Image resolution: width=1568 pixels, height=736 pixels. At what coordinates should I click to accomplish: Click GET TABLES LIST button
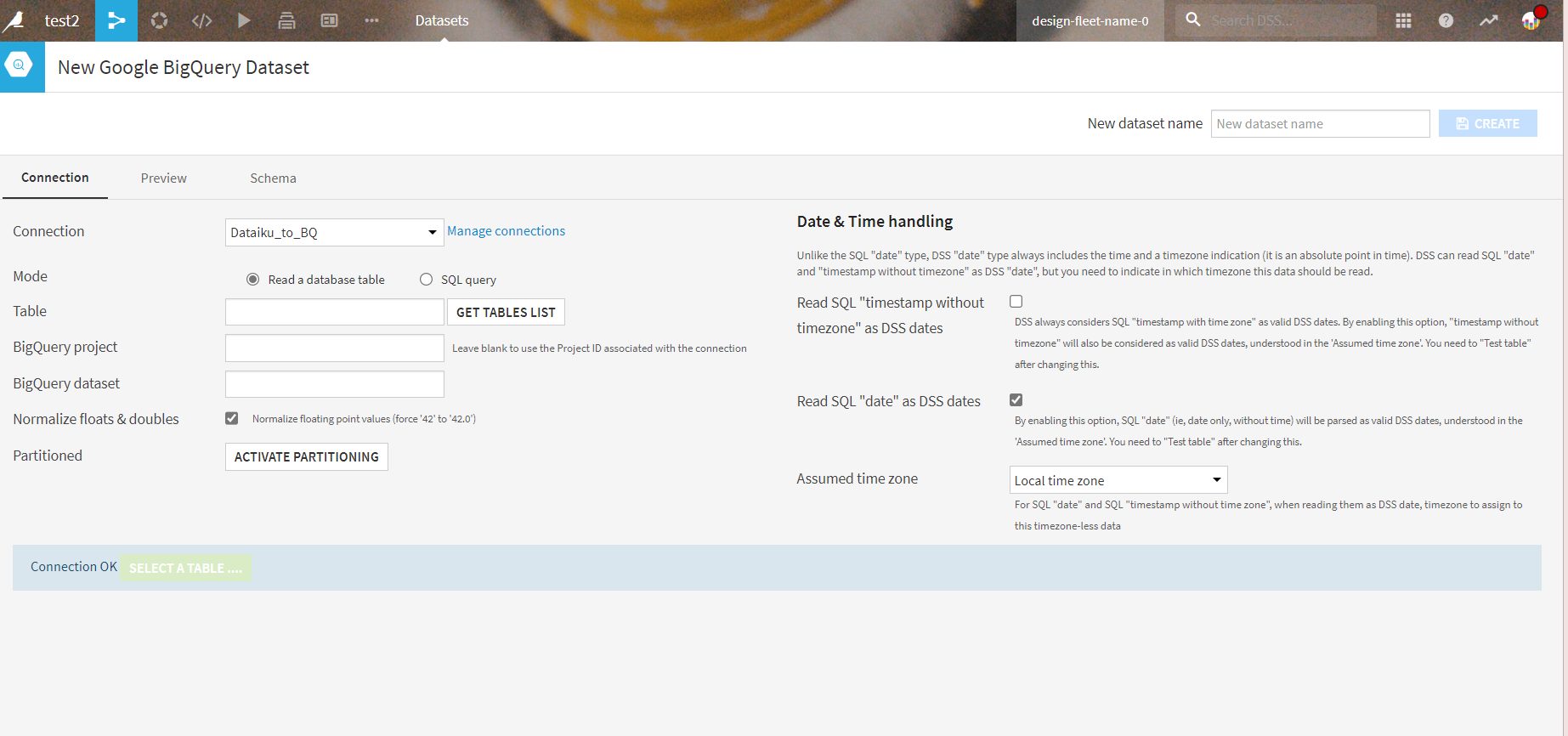pos(506,312)
